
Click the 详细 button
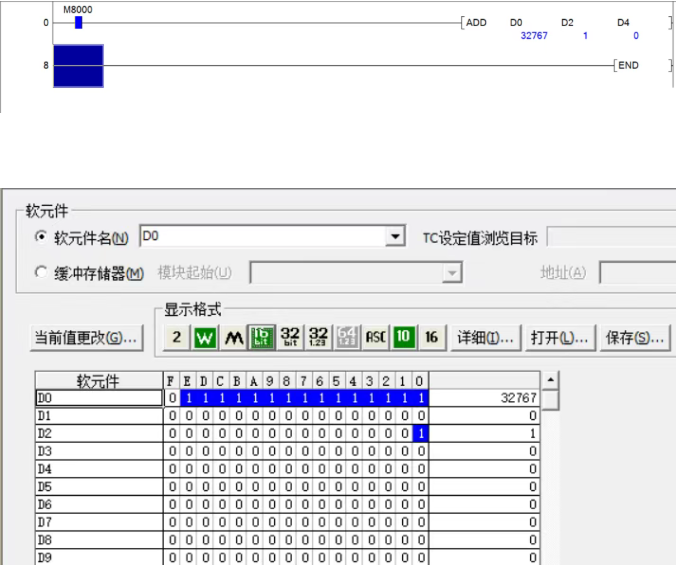[x=485, y=338]
